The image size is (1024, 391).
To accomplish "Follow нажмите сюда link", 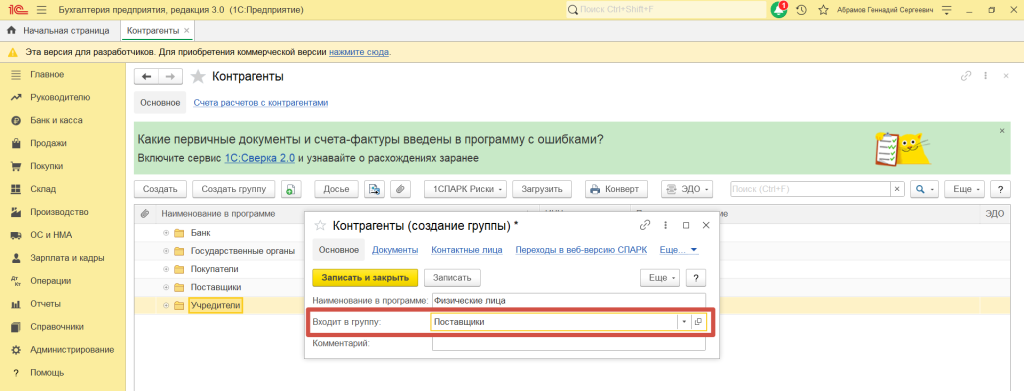I will (x=359, y=52).
